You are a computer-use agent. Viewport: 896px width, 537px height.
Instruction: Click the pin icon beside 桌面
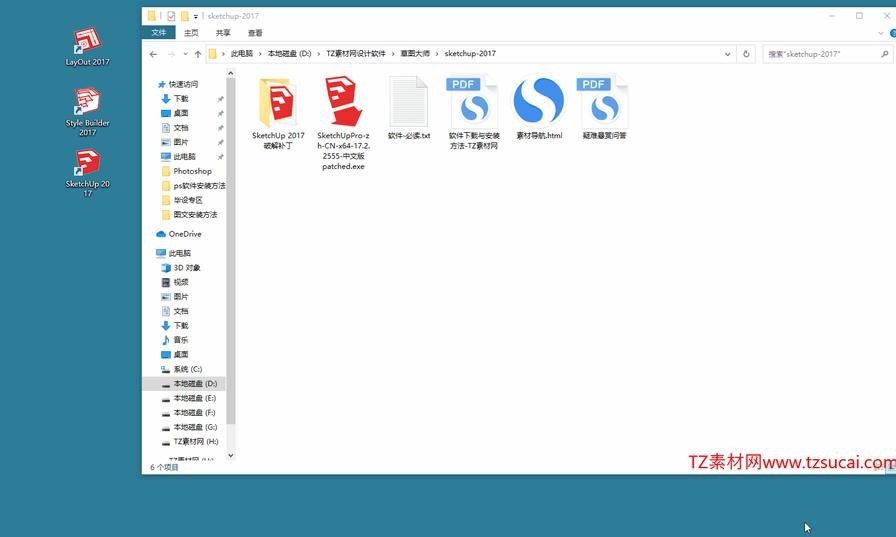220,114
